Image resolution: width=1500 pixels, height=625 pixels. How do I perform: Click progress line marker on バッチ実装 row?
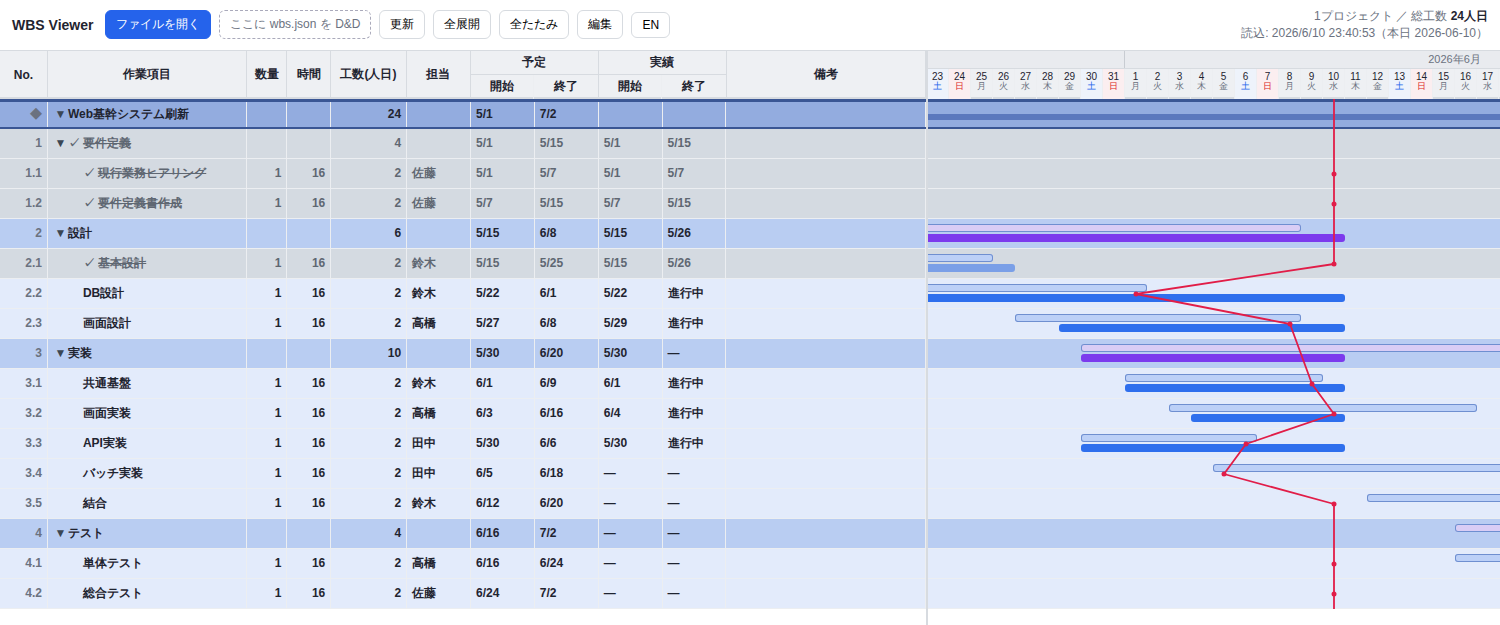click(1224, 474)
